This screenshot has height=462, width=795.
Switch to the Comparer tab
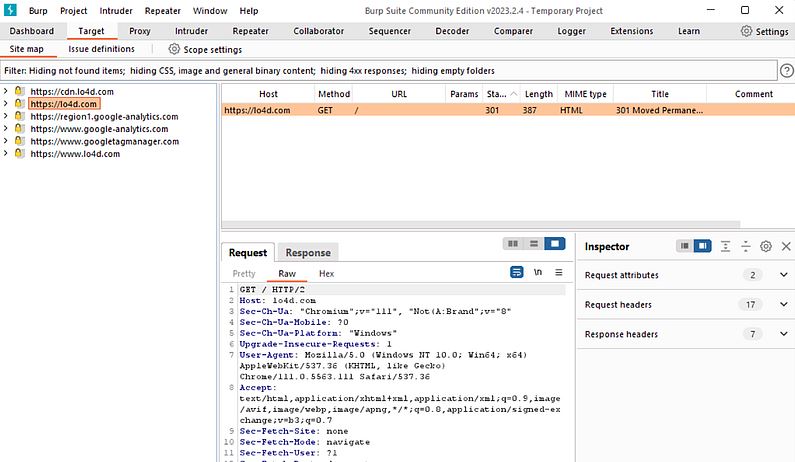point(513,31)
